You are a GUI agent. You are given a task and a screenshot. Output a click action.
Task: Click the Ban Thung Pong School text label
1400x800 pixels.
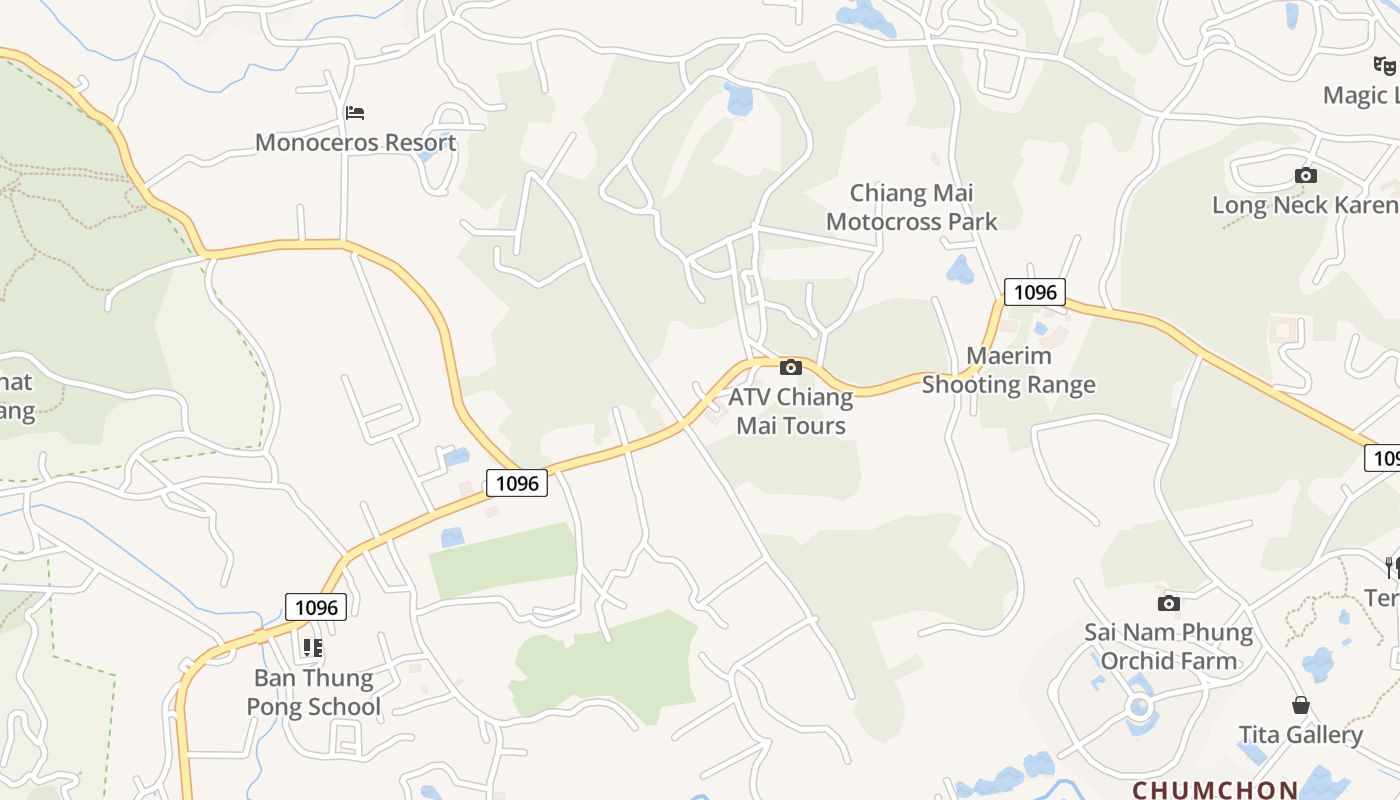(316, 692)
